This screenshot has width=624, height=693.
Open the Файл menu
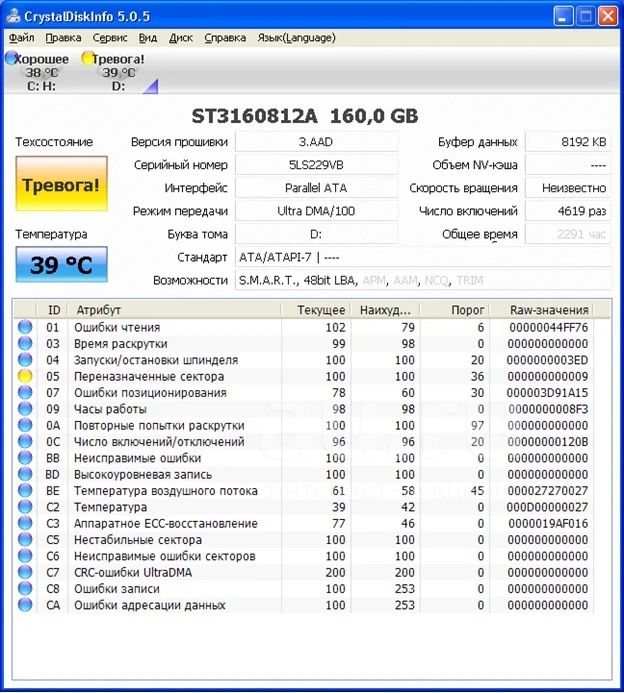tap(21, 38)
